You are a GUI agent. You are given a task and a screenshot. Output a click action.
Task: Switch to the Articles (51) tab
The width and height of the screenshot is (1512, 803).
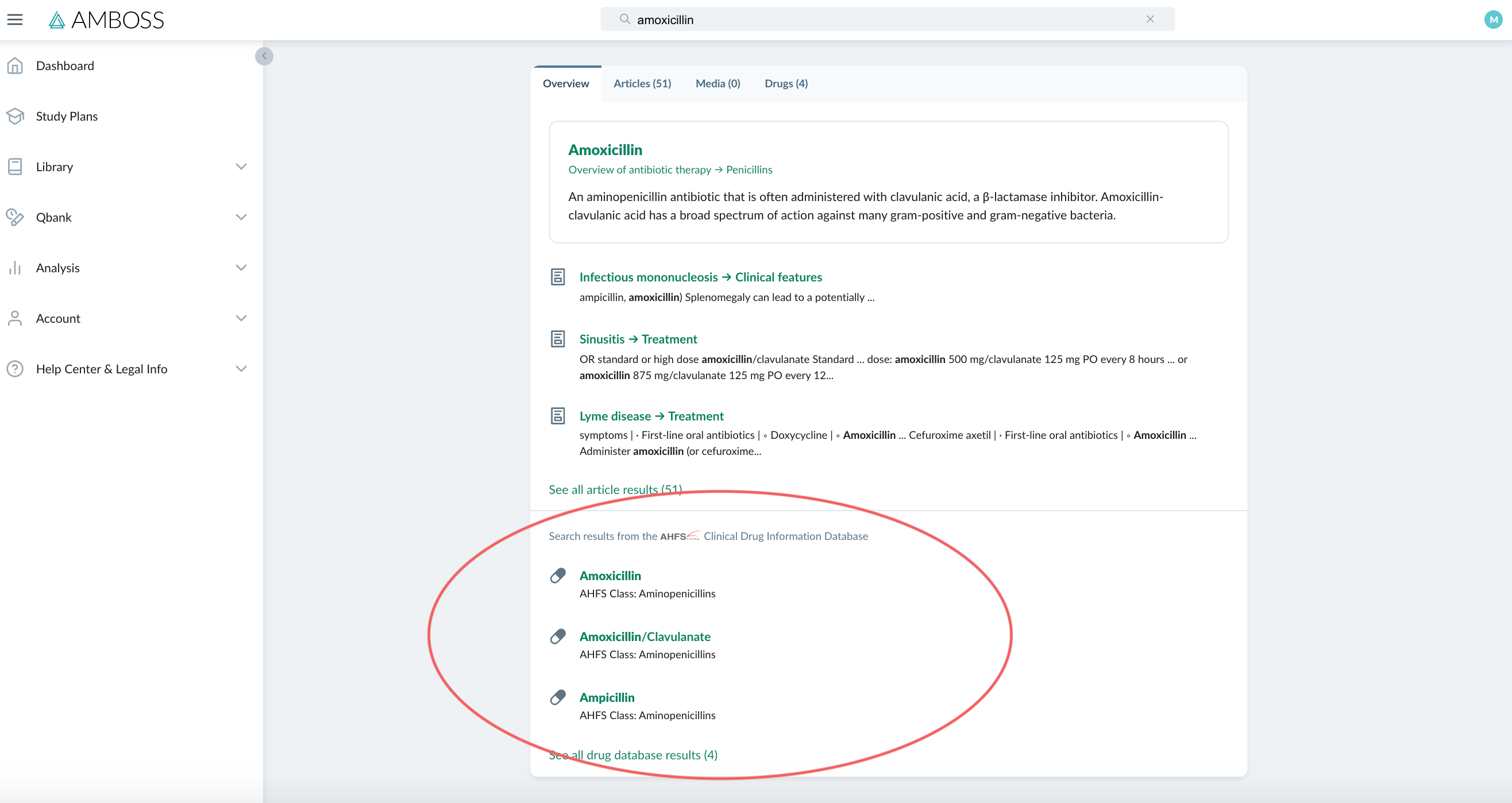[642, 83]
